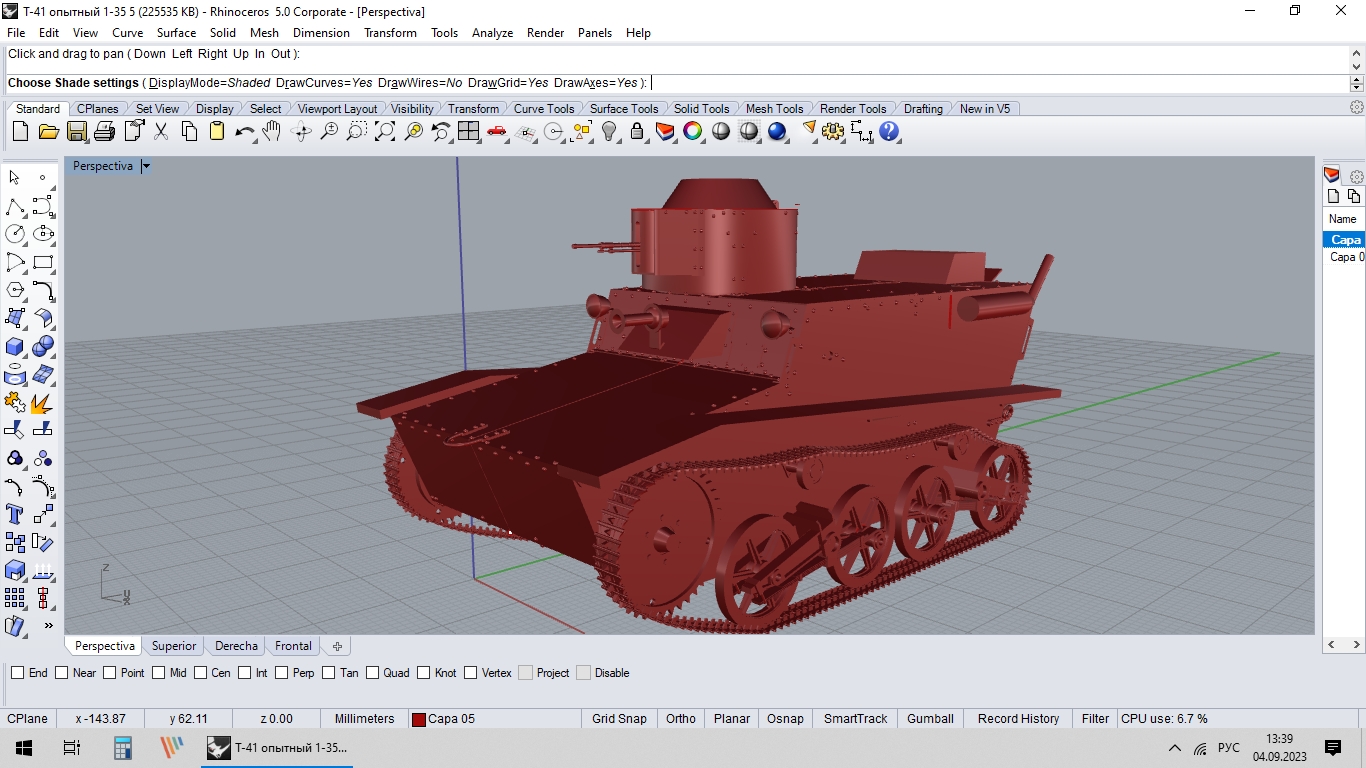Screen dimensions: 1366x768
Task: Enable the End osnap checkbox
Action: (17, 673)
